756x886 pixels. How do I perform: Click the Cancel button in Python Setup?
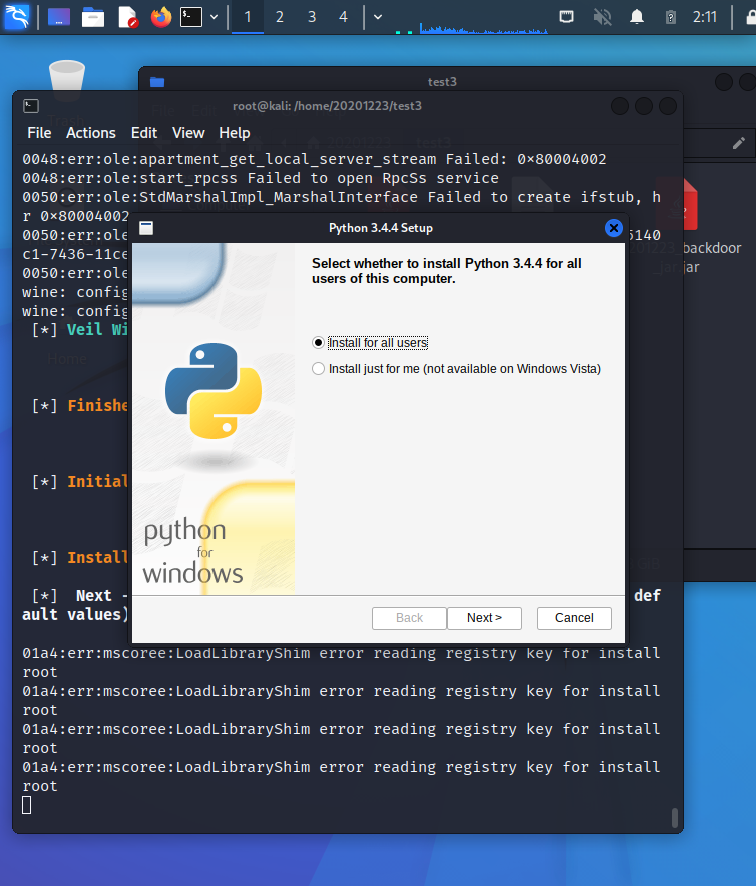click(x=574, y=618)
